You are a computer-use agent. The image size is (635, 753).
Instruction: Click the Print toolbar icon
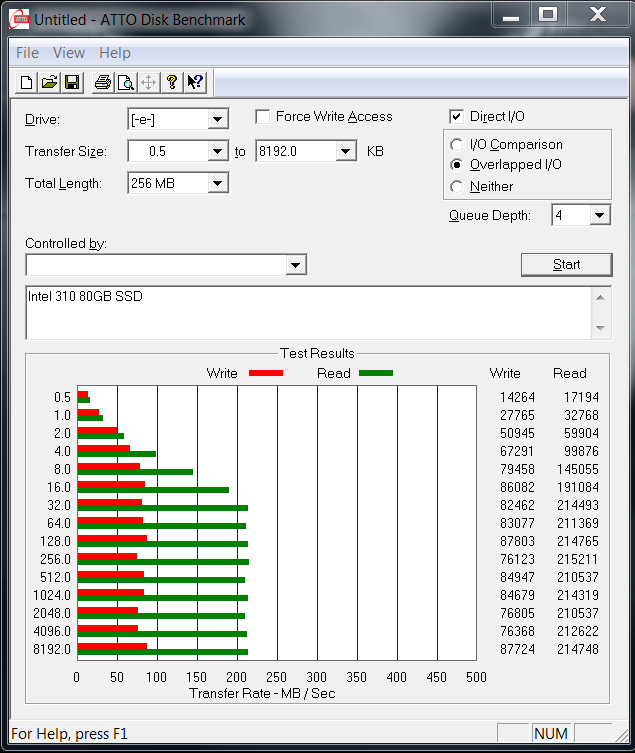[x=102, y=82]
